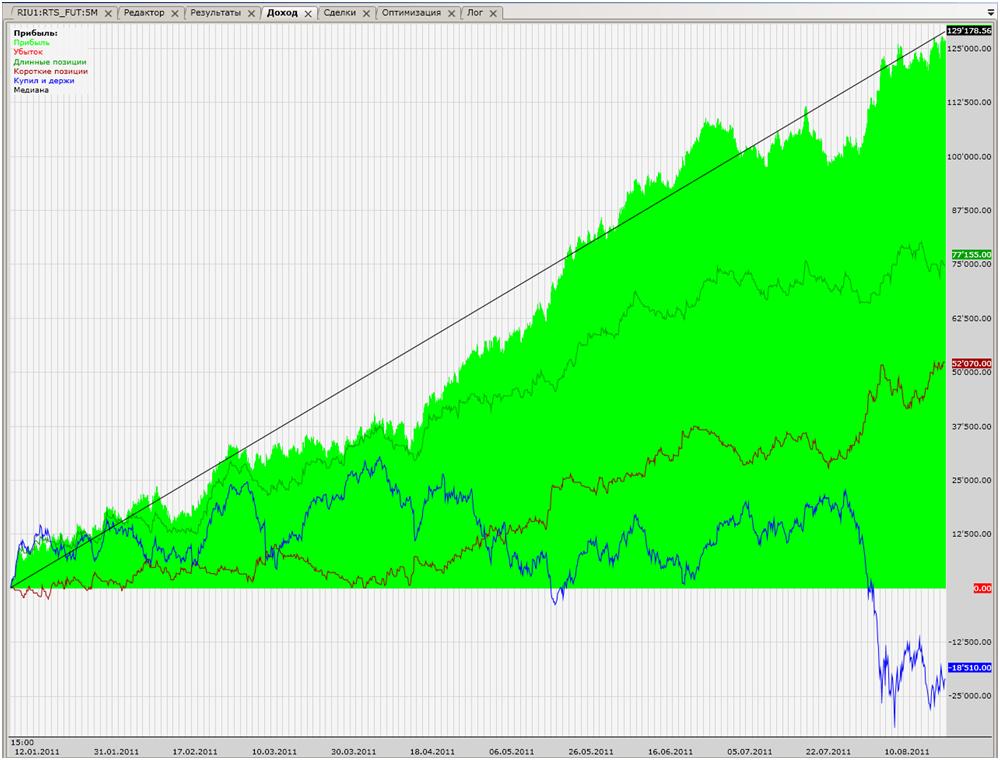Click the Длинные позиции legend entry
This screenshot has height=760, width=1000.
pos(50,62)
